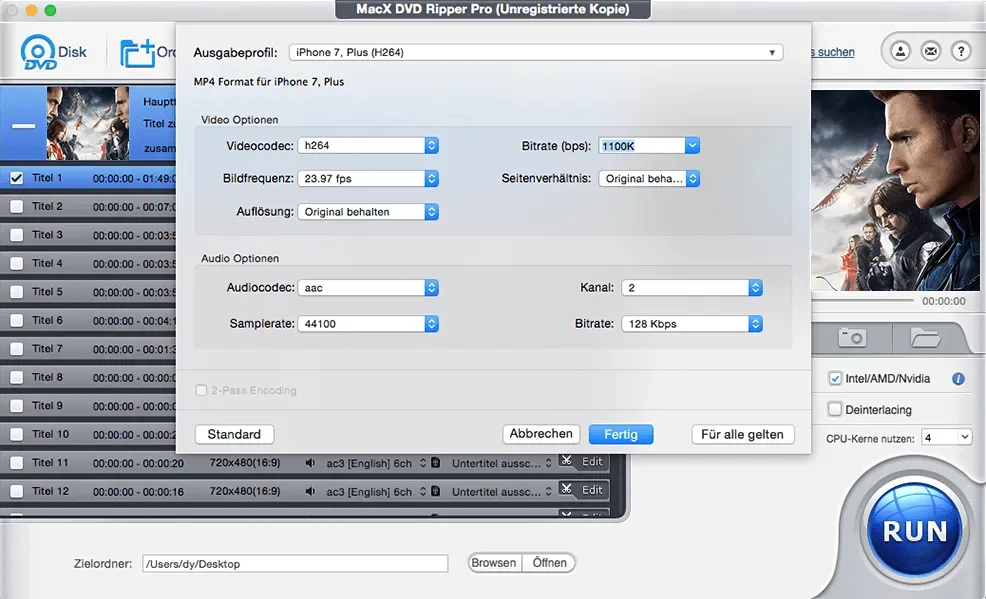Click the Zielordner path input field

(x=295, y=564)
